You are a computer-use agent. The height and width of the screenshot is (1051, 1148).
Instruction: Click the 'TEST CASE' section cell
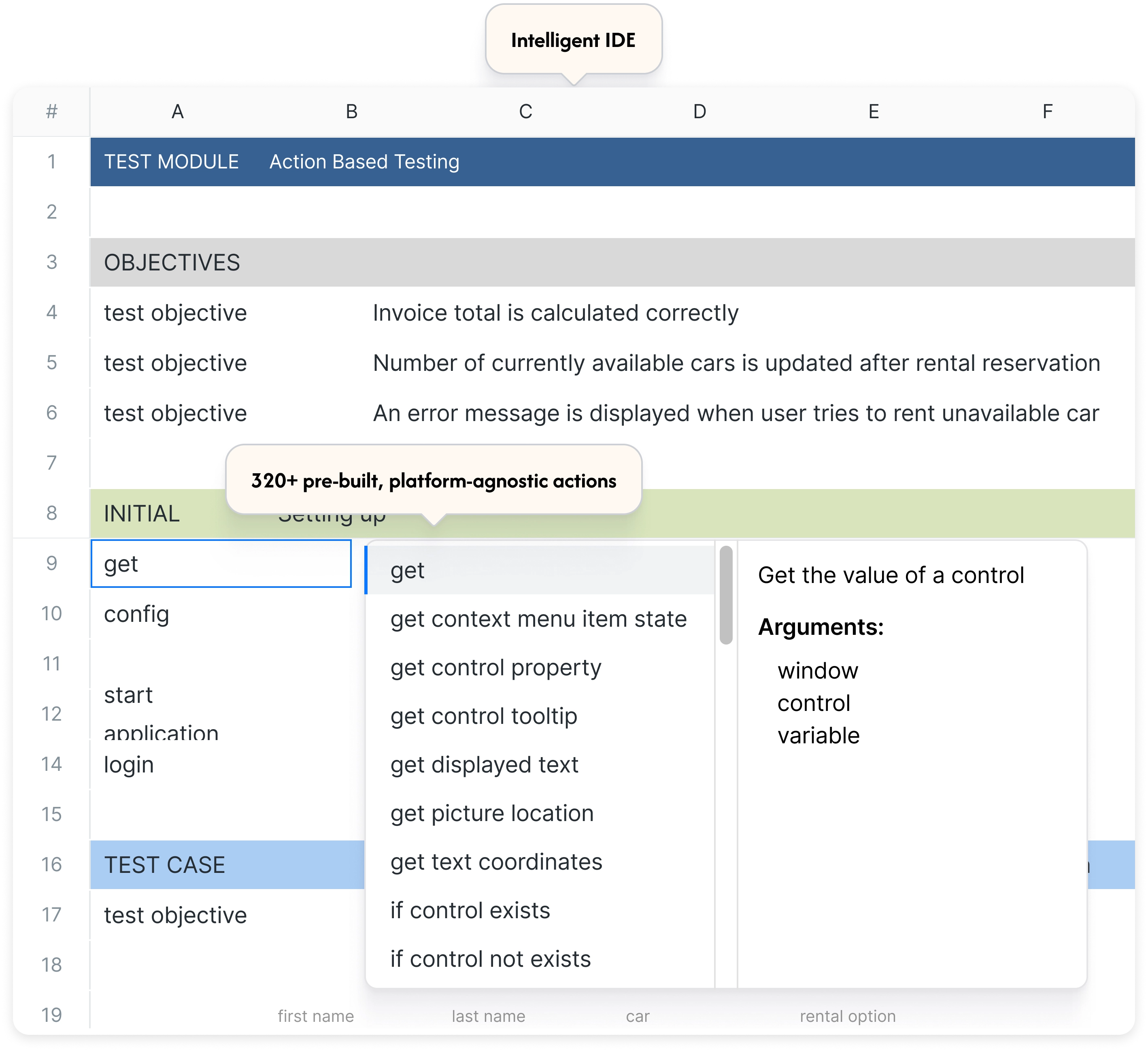165,865
